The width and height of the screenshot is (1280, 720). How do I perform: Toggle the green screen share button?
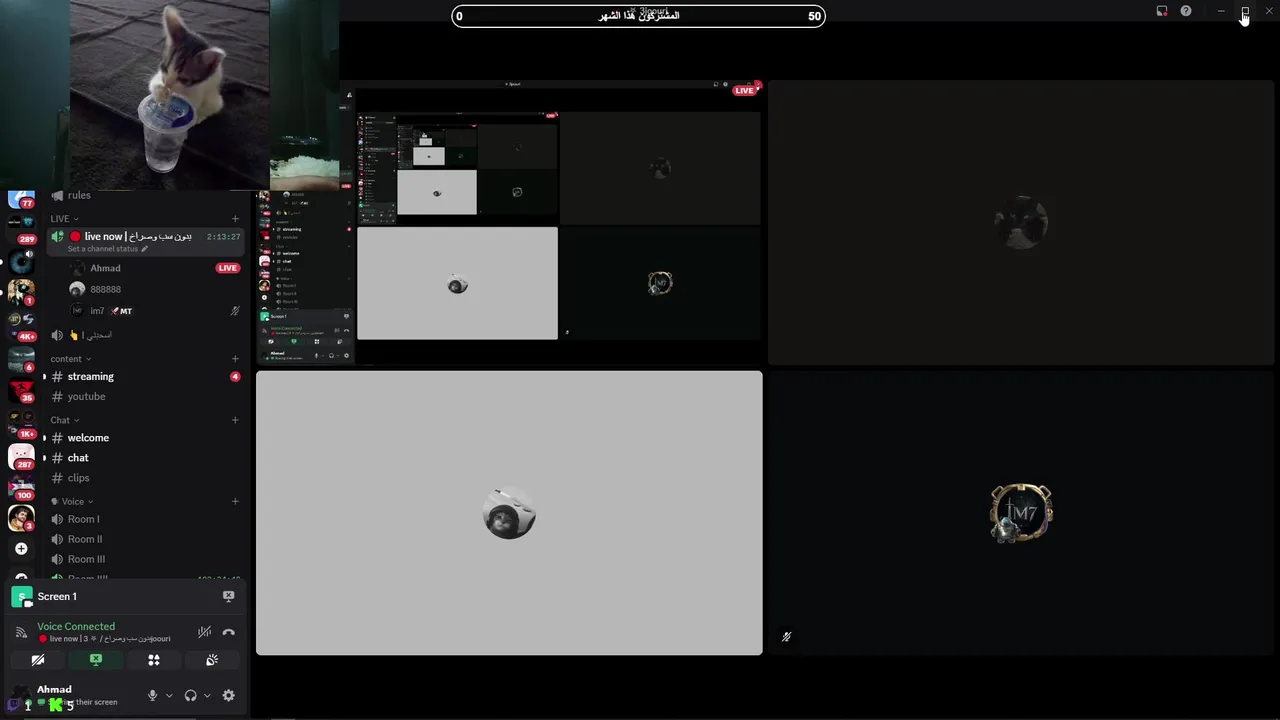(96, 660)
